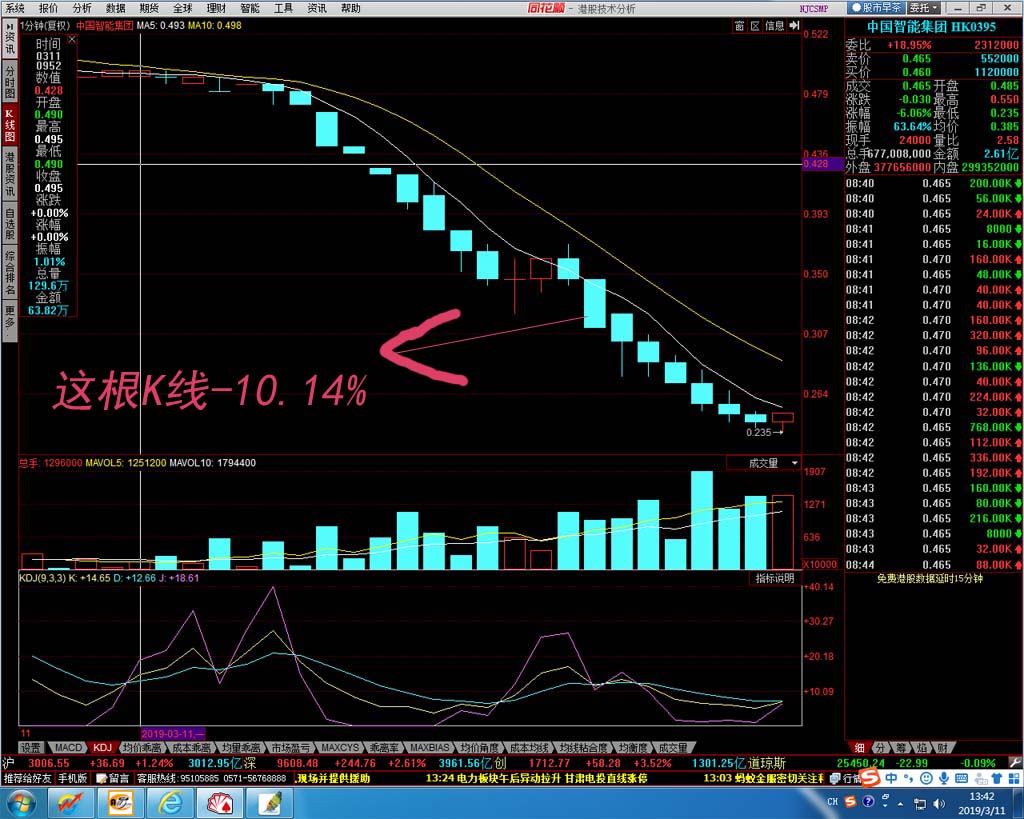Image resolution: width=1024 pixels, height=819 pixels.
Task: Switch to the 均线粘合度 indicator tab
Action: (x=583, y=747)
